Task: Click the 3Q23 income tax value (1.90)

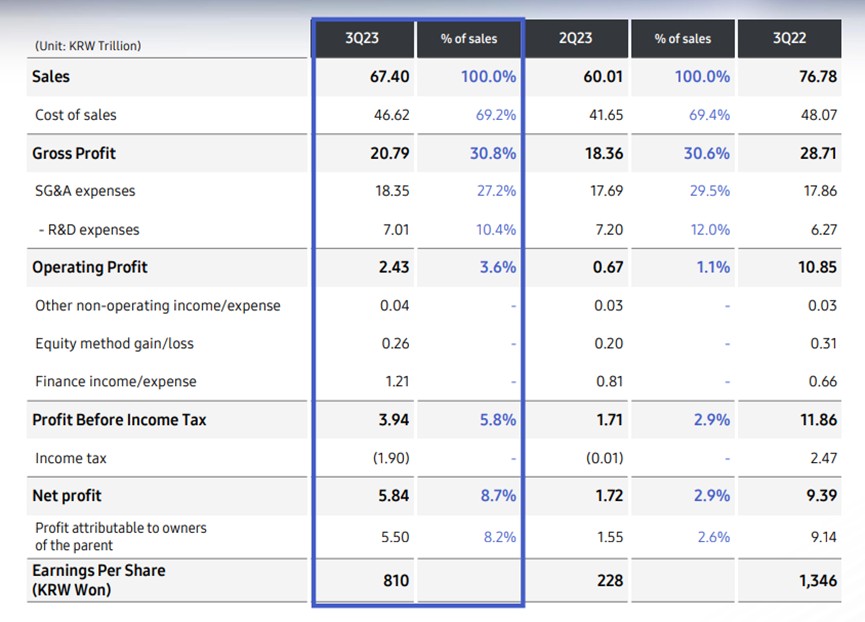Action: coord(389,458)
